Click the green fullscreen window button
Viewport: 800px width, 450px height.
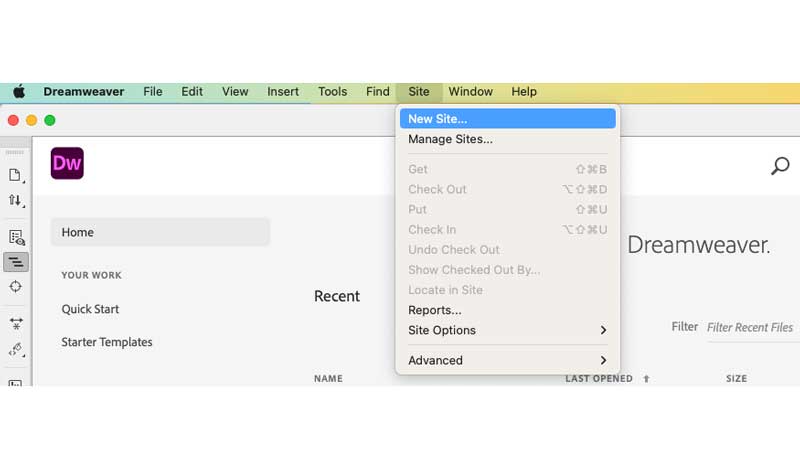(50, 120)
